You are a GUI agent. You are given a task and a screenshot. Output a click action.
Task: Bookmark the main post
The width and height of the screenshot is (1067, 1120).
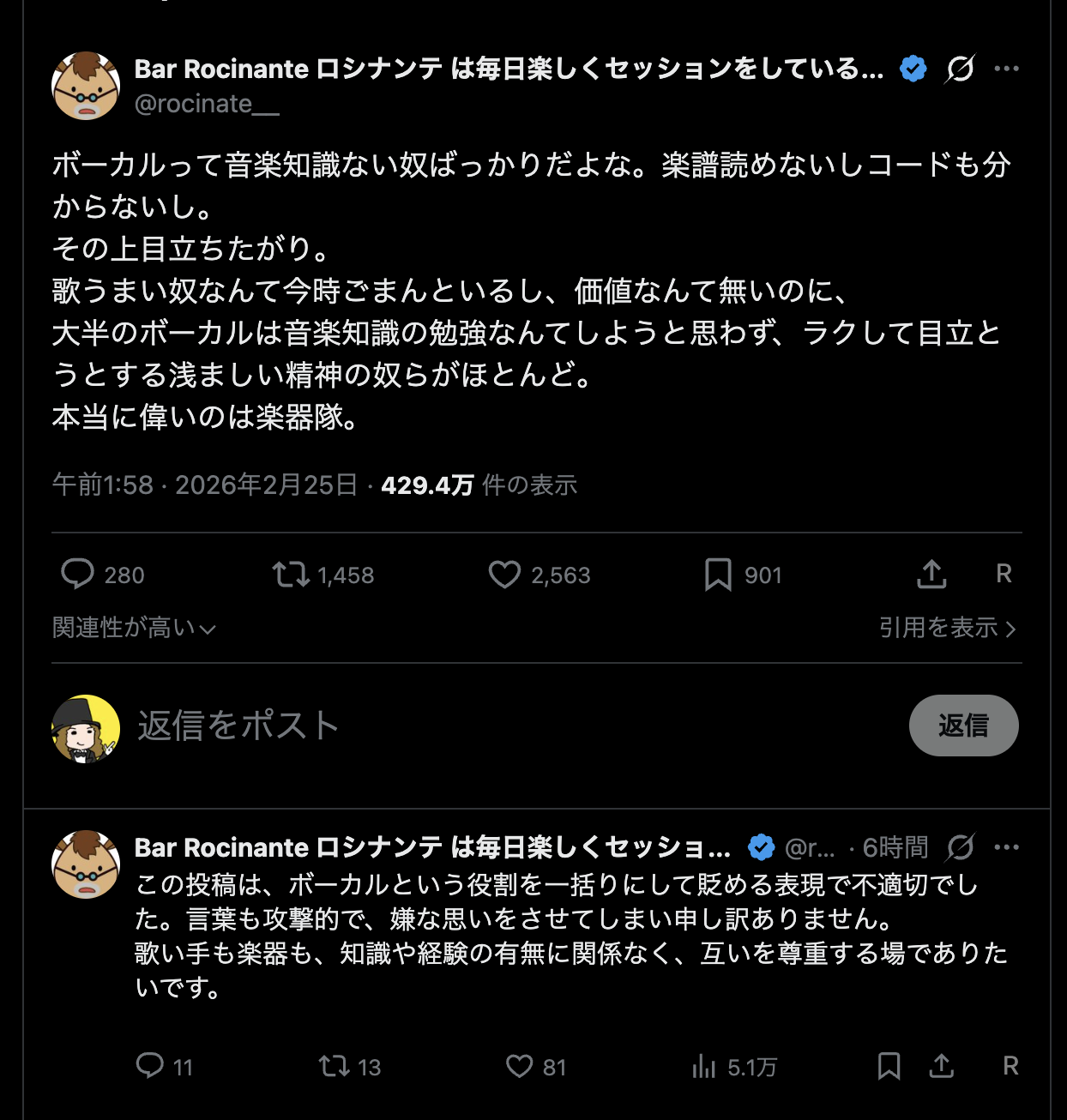click(x=720, y=575)
